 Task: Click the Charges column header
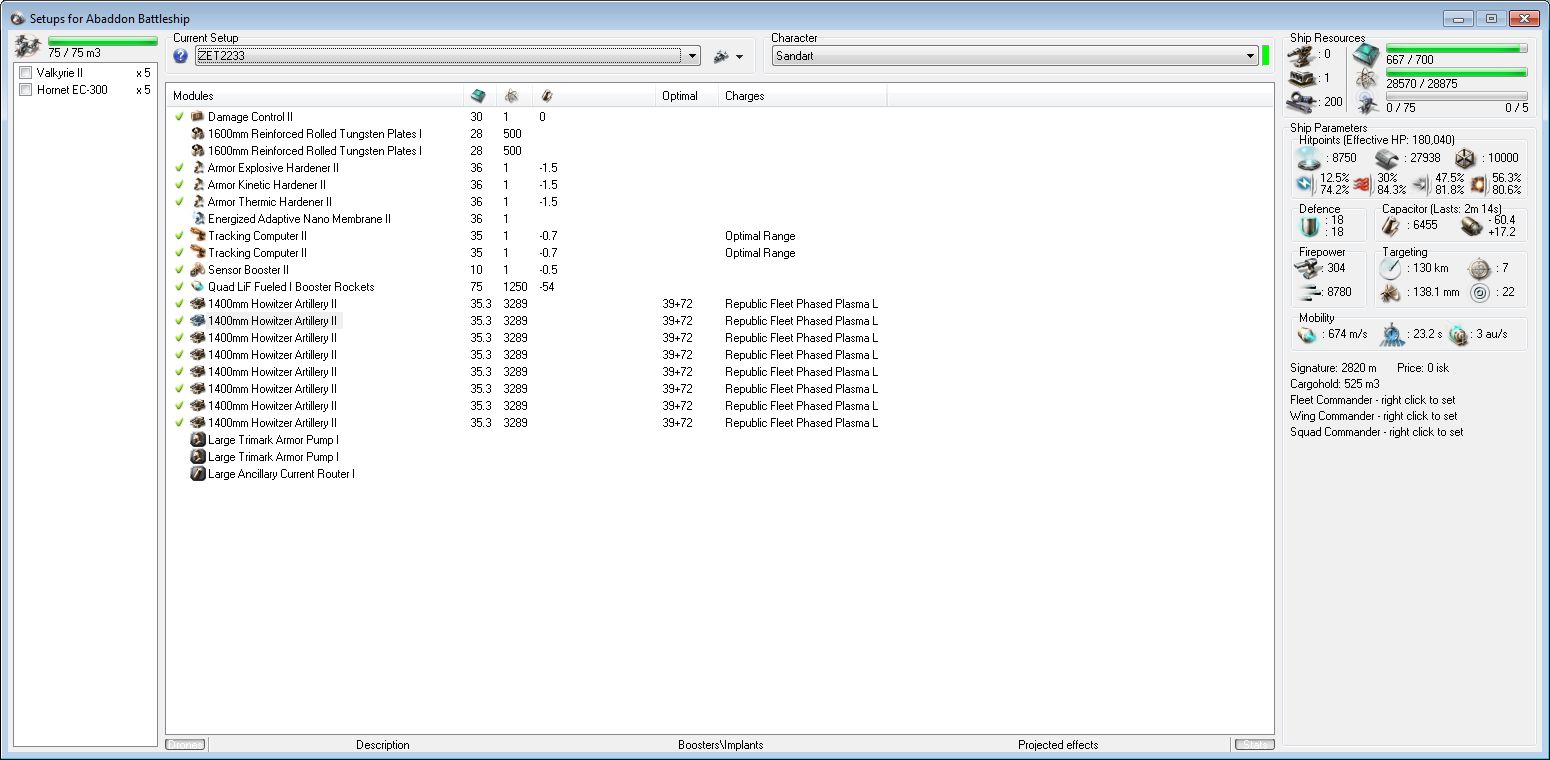tap(745, 96)
